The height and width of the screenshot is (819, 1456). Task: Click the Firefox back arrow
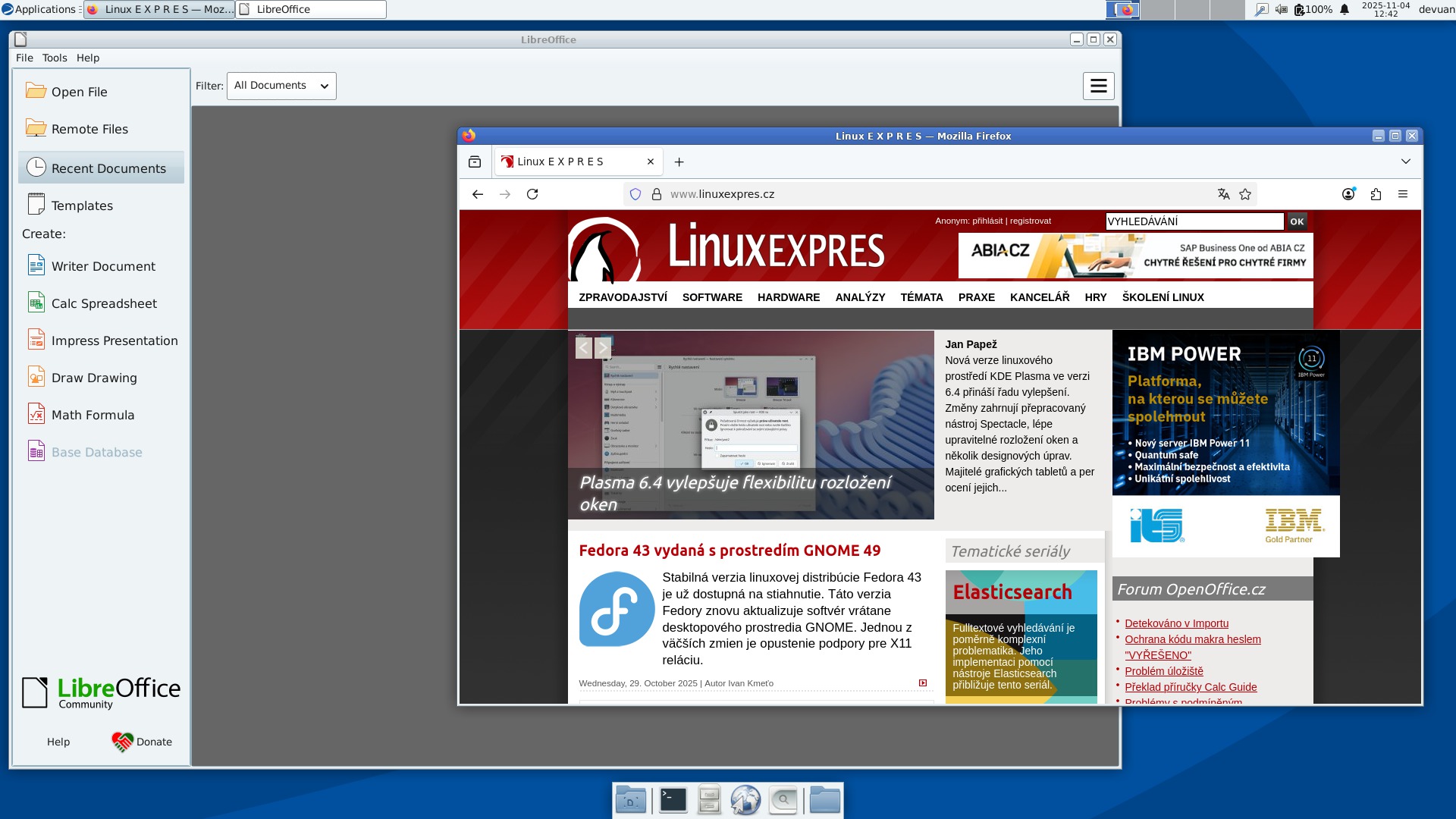tap(477, 194)
